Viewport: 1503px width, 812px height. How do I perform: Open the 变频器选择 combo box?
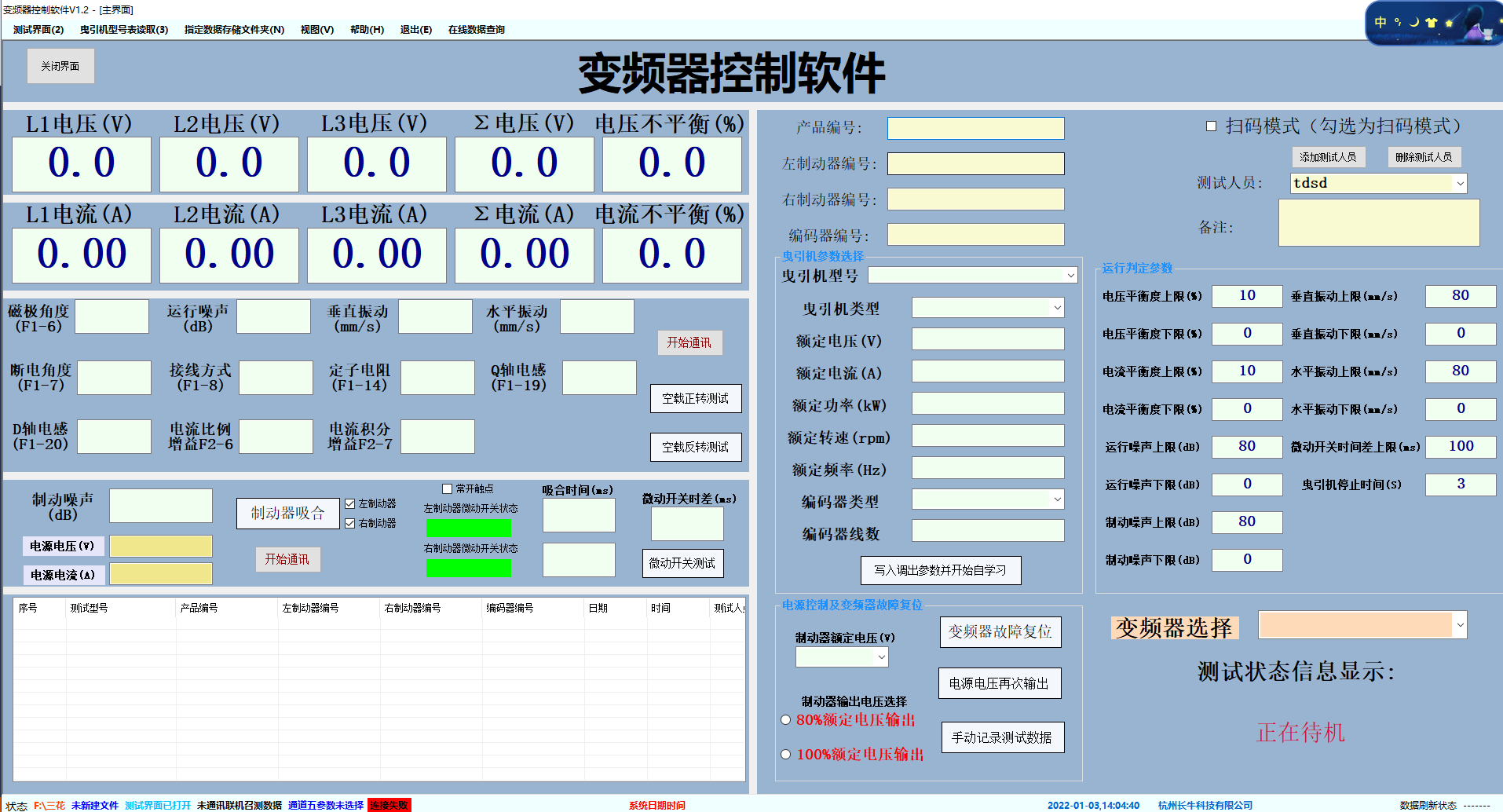(1459, 625)
